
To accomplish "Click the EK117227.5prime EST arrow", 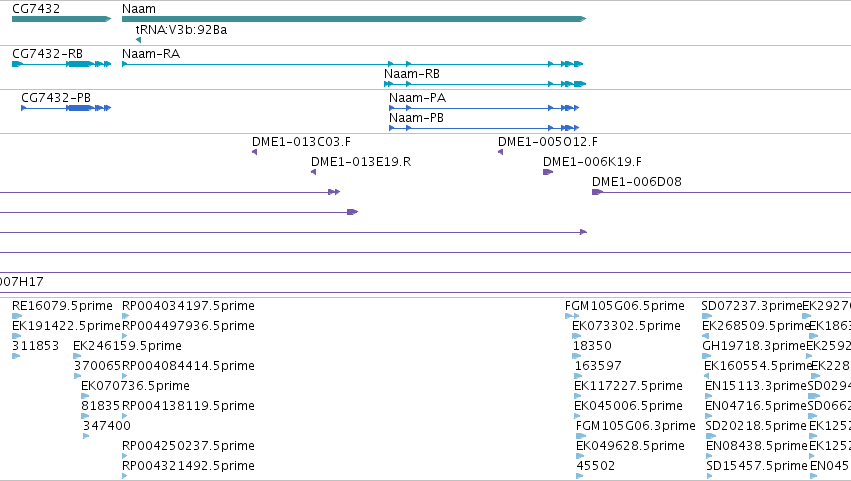I will (x=578, y=396).
